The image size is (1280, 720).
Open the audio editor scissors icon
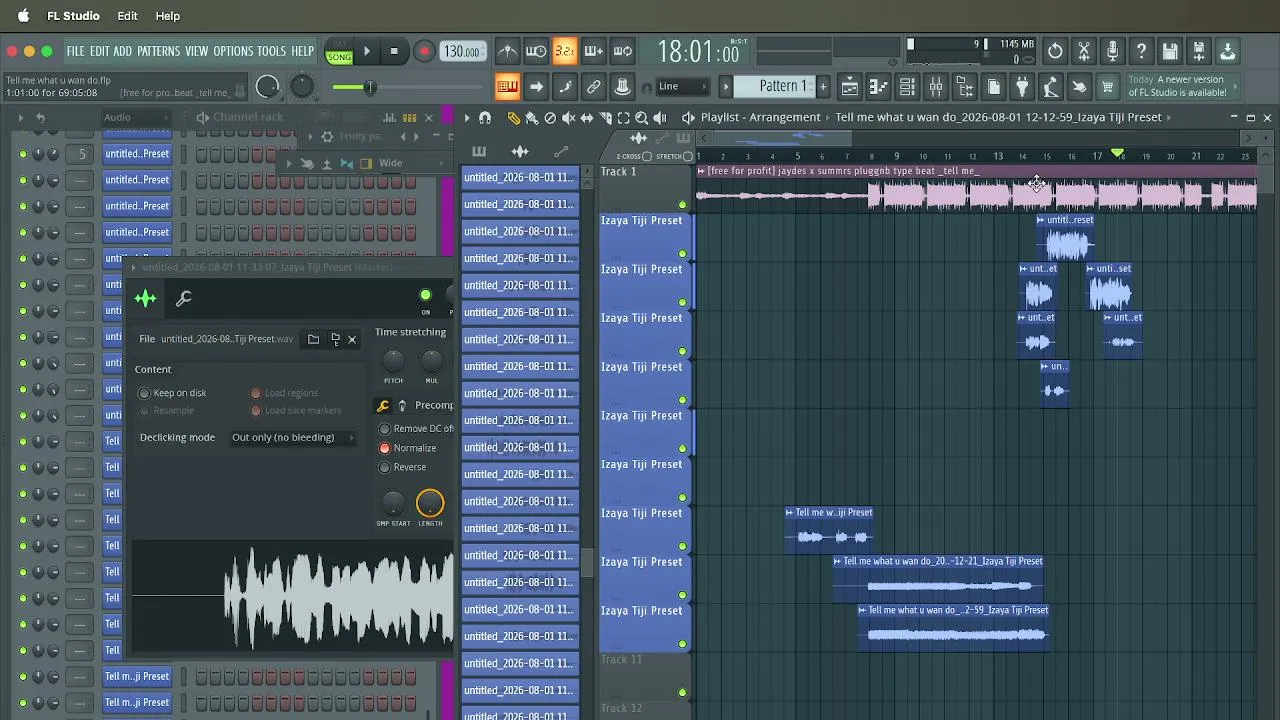(x=1084, y=51)
